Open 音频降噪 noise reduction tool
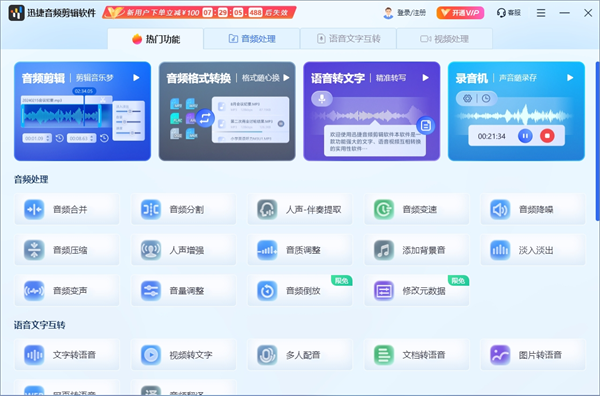This screenshot has width=600, height=396. point(533,209)
